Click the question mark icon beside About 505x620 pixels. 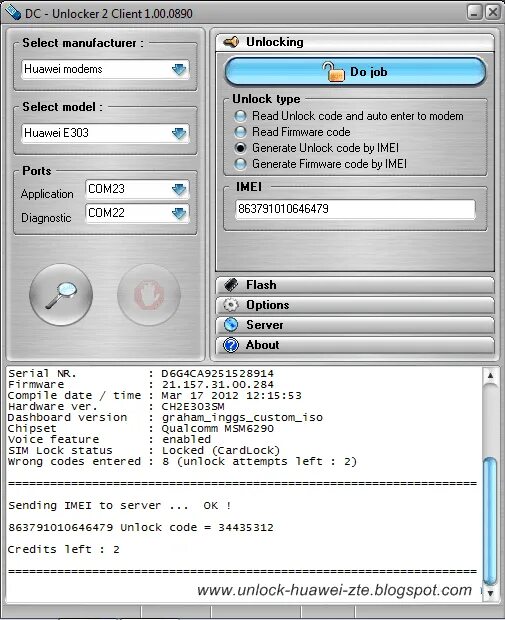[231, 345]
